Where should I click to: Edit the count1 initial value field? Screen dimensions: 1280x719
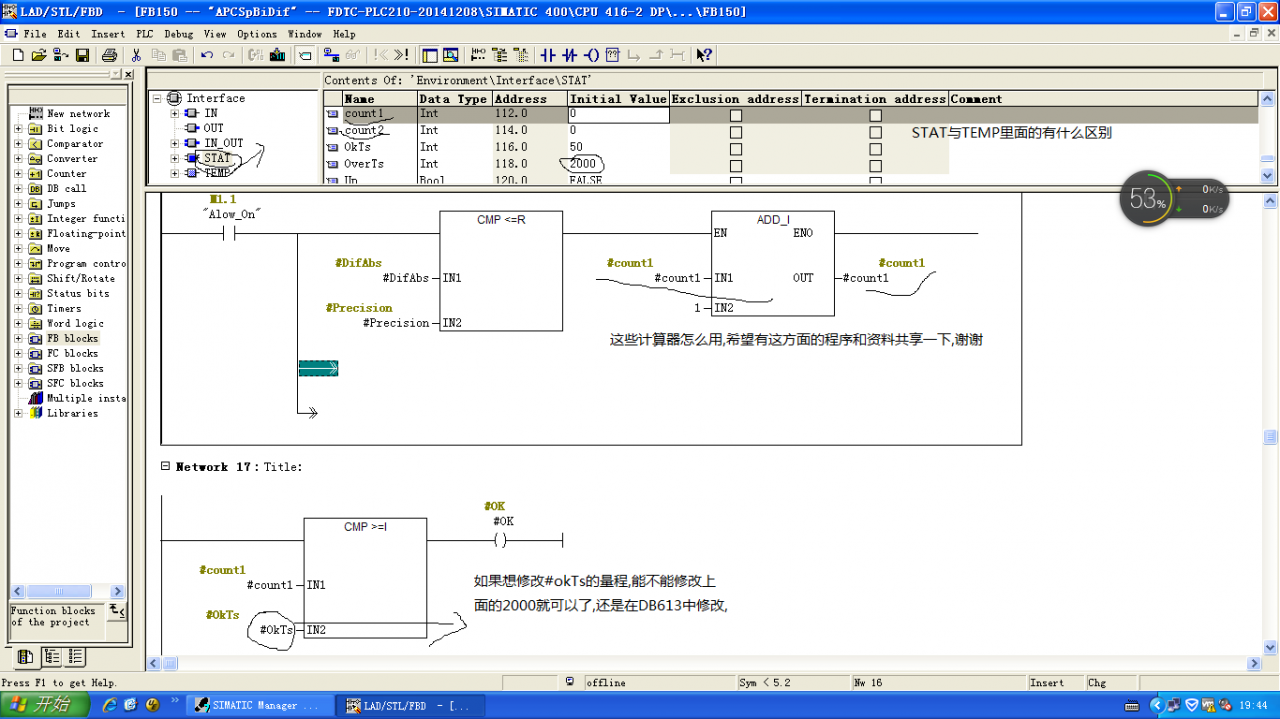click(617, 115)
